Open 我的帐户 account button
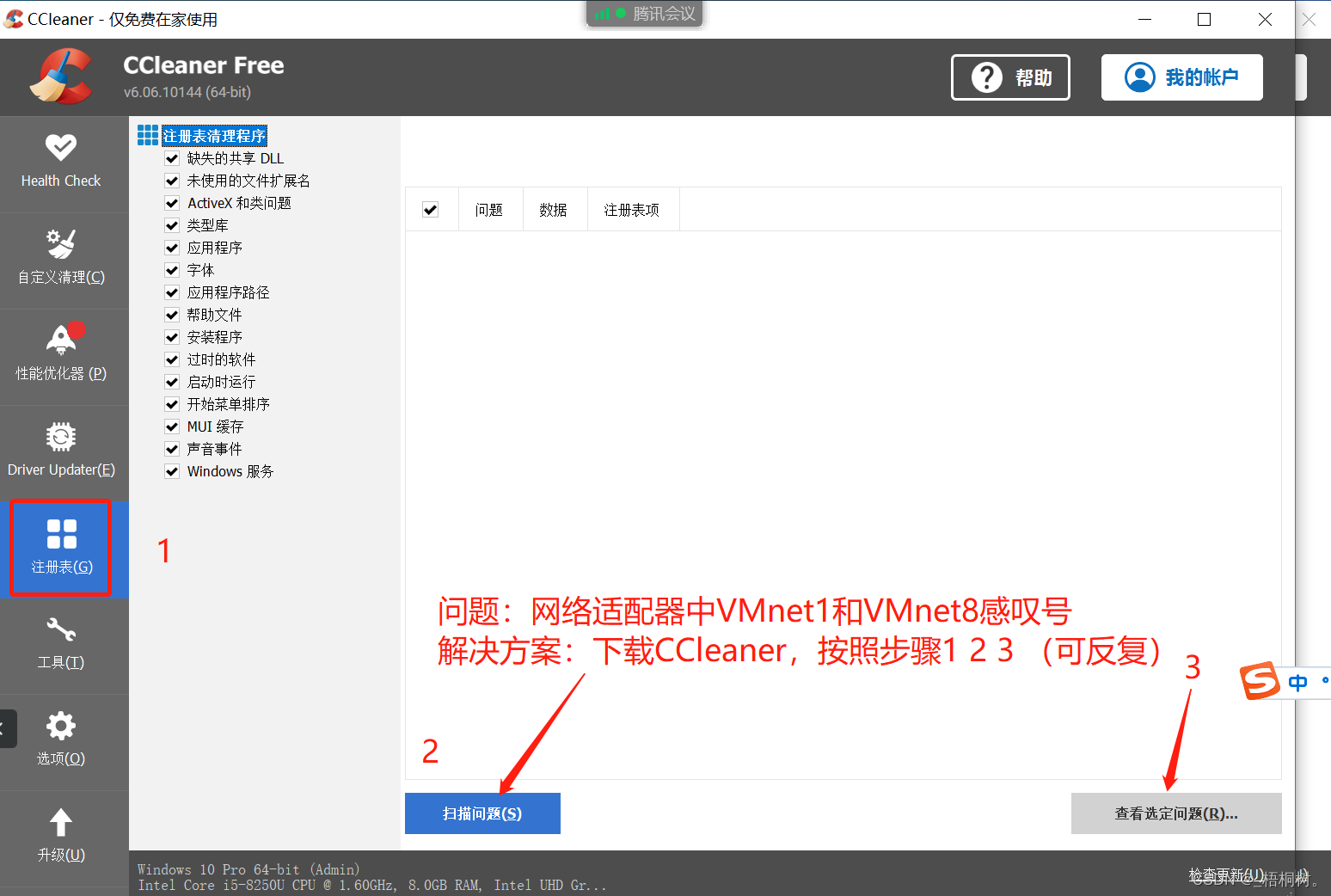Viewport: 1331px width, 896px height. (1182, 77)
